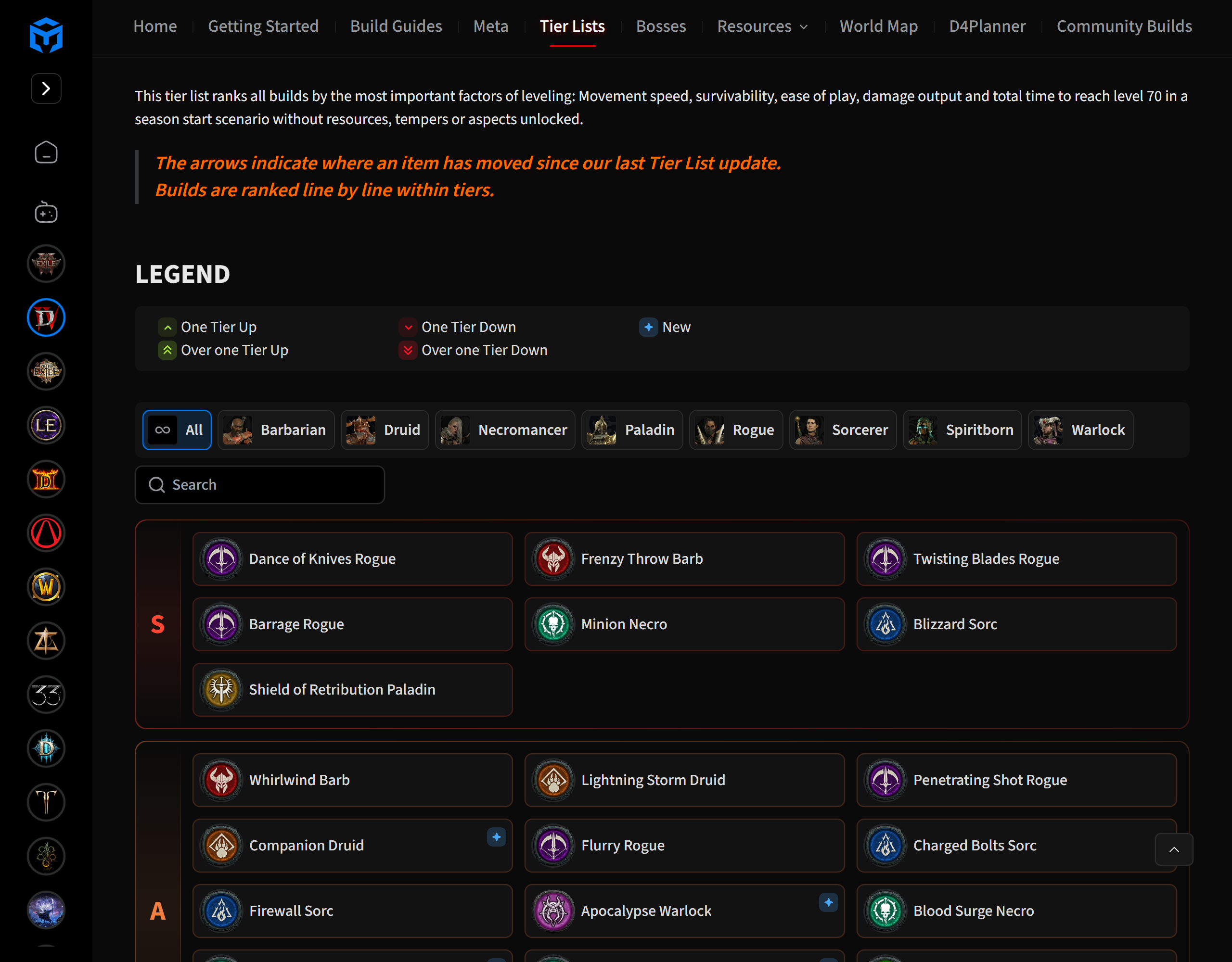Click the Mobalytics logo in the sidebar
Viewport: 1232px width, 962px height.
pos(46,35)
